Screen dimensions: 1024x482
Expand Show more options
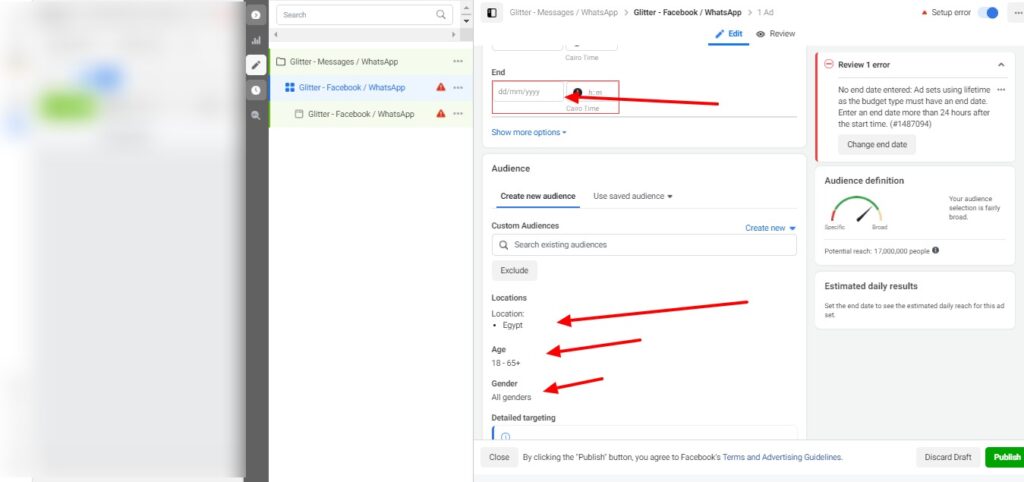click(x=529, y=132)
